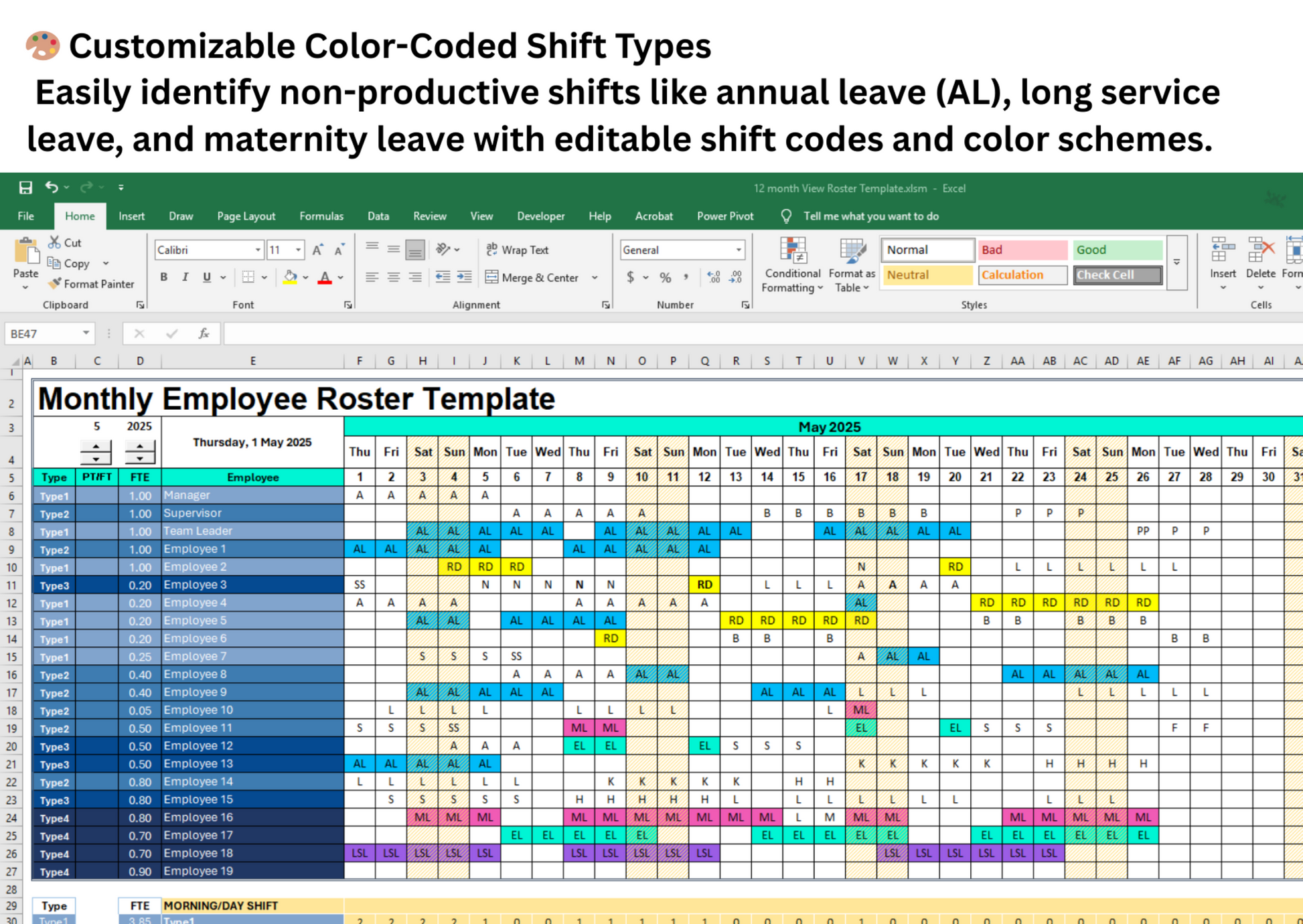Toggle Wrap Text option
This screenshot has width=1303, height=924.
(x=517, y=250)
